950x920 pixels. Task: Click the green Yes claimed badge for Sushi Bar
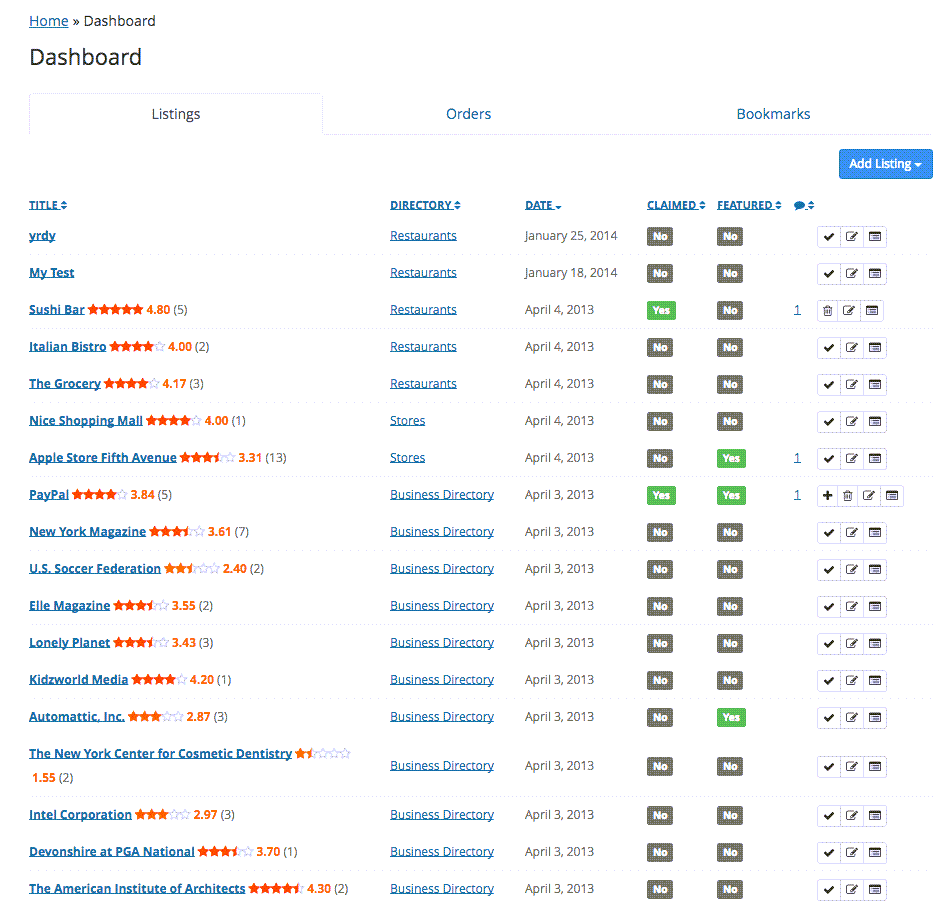pyautogui.click(x=661, y=310)
